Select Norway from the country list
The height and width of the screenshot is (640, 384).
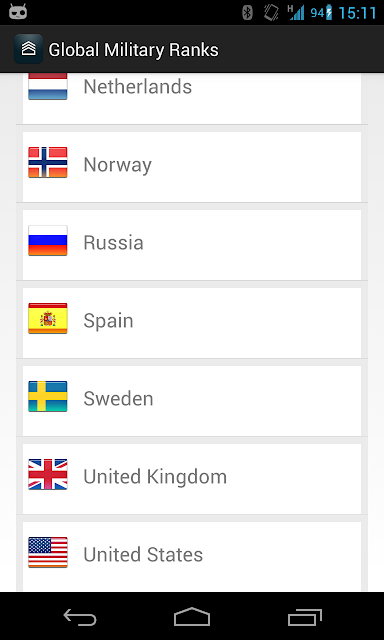coord(192,167)
